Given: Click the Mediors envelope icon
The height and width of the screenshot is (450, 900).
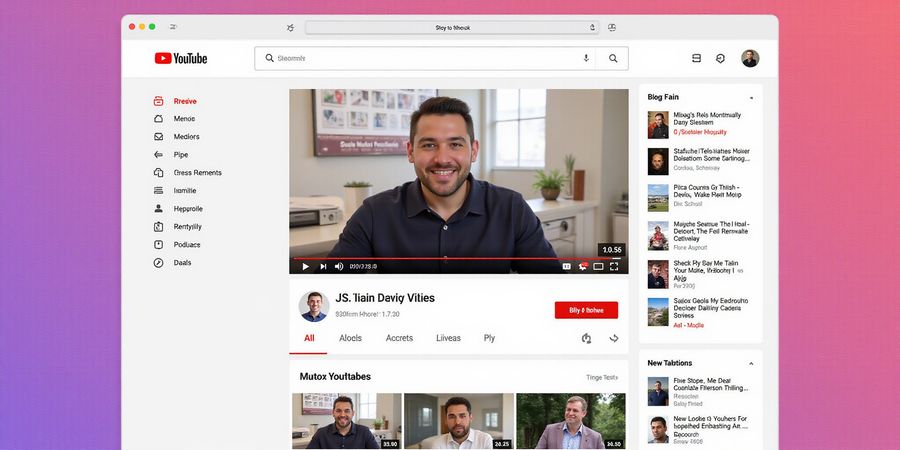Looking at the screenshot, I should [158, 137].
